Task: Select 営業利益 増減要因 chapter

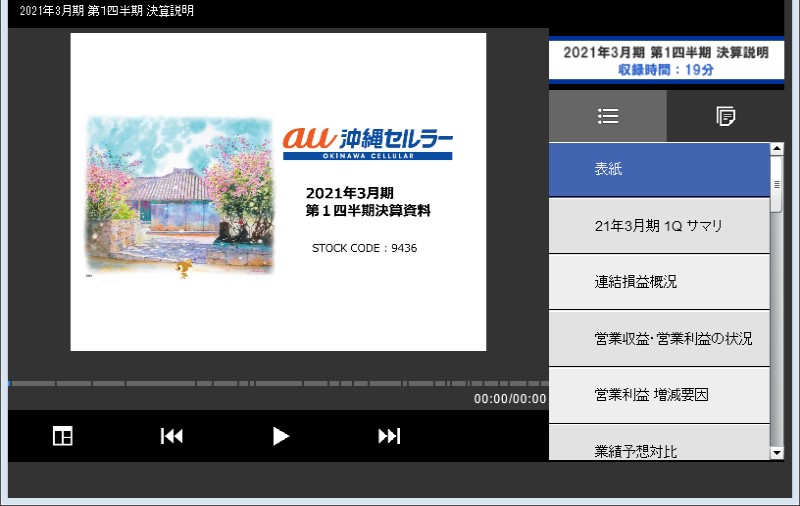Action: (x=659, y=395)
